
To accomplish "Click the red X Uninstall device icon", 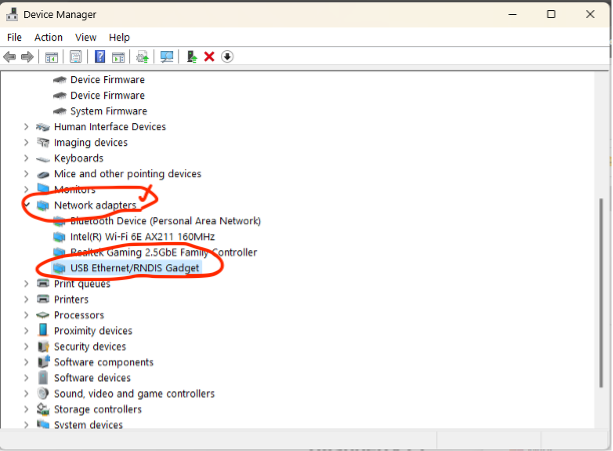I will pyautogui.click(x=209, y=57).
